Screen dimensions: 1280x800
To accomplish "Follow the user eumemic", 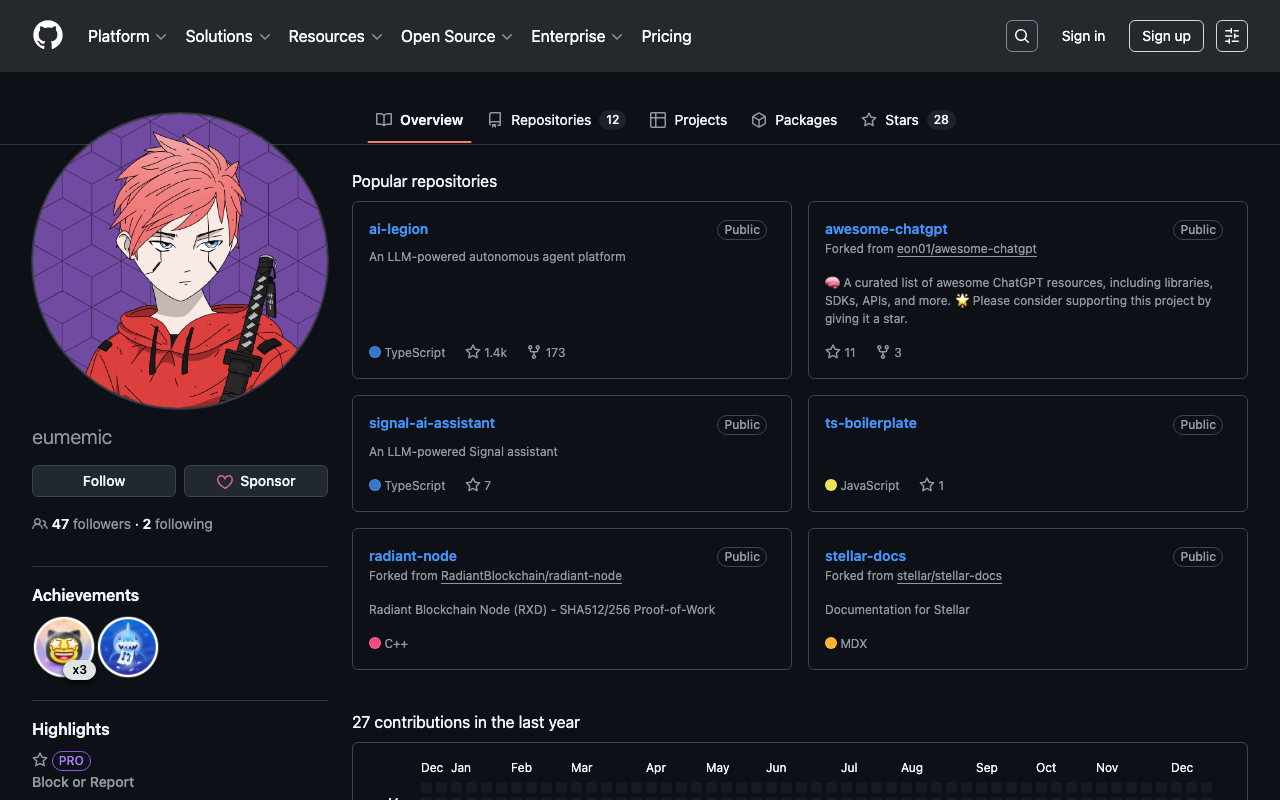I will (104, 481).
